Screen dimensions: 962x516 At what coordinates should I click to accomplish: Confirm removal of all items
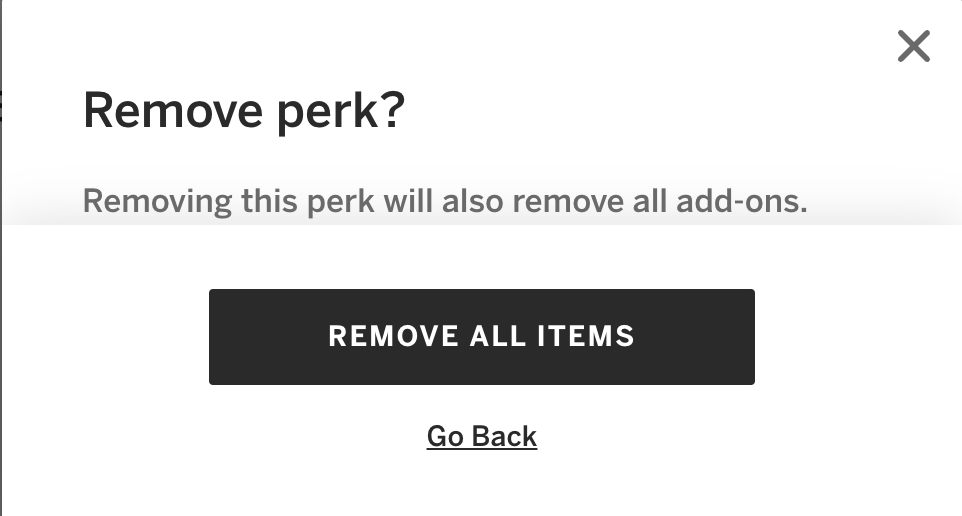[x=482, y=337]
